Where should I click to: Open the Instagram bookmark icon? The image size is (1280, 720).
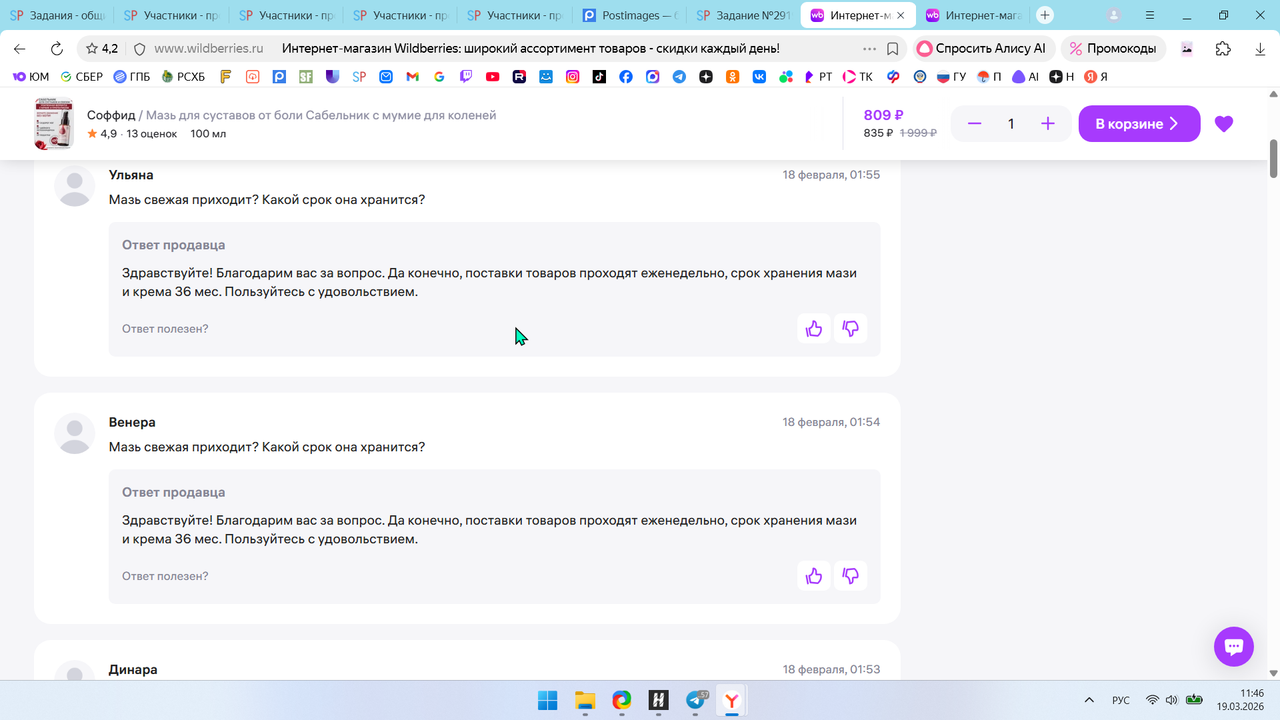click(573, 77)
